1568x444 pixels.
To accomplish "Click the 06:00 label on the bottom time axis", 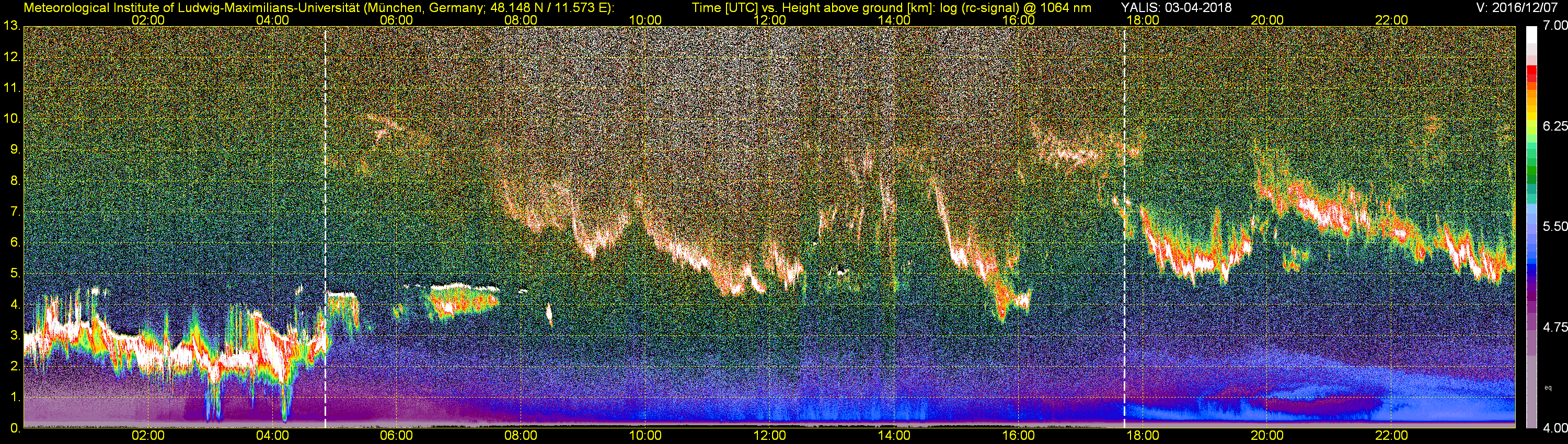I will [396, 436].
